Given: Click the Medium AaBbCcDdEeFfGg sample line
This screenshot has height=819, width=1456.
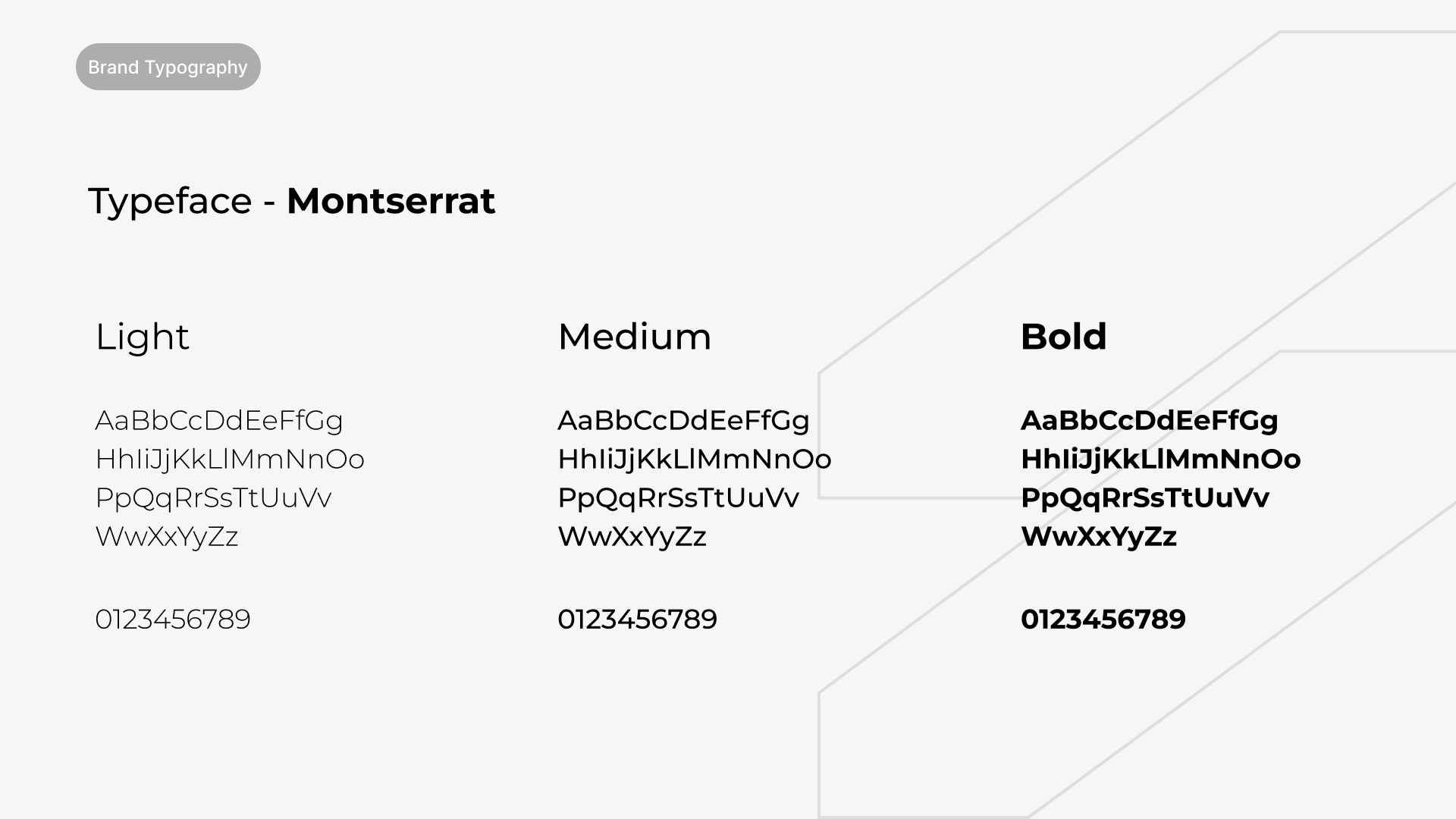Looking at the screenshot, I should click(x=684, y=421).
